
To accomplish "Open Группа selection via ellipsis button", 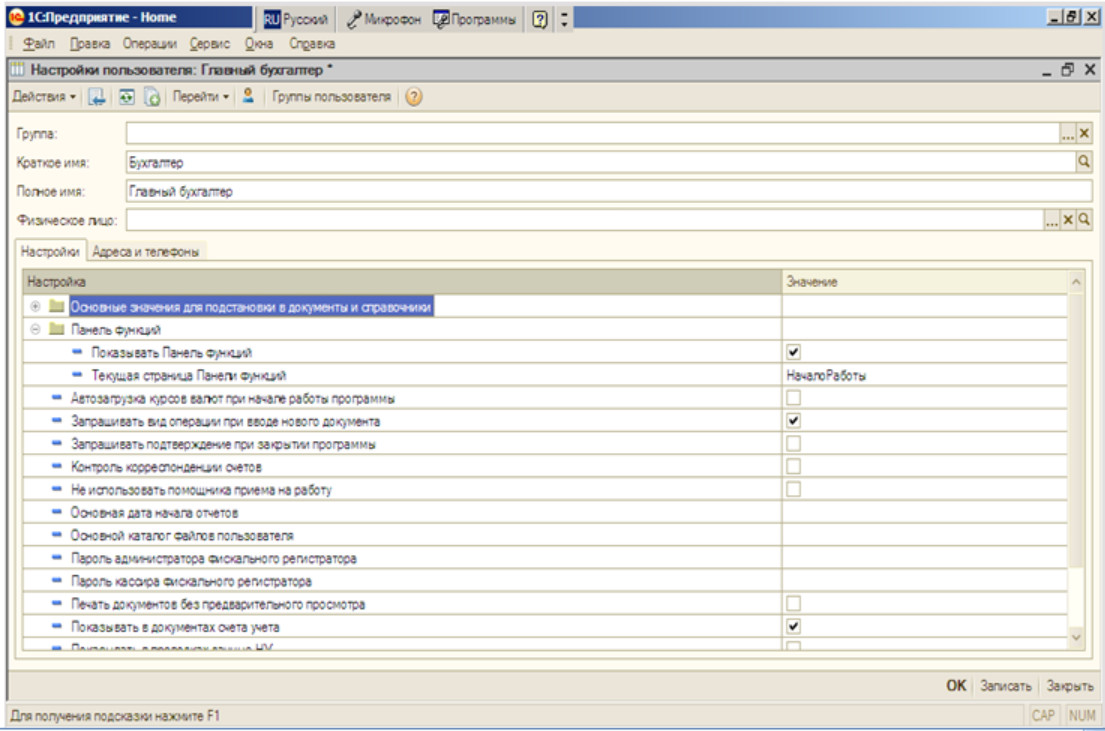I will (1068, 133).
